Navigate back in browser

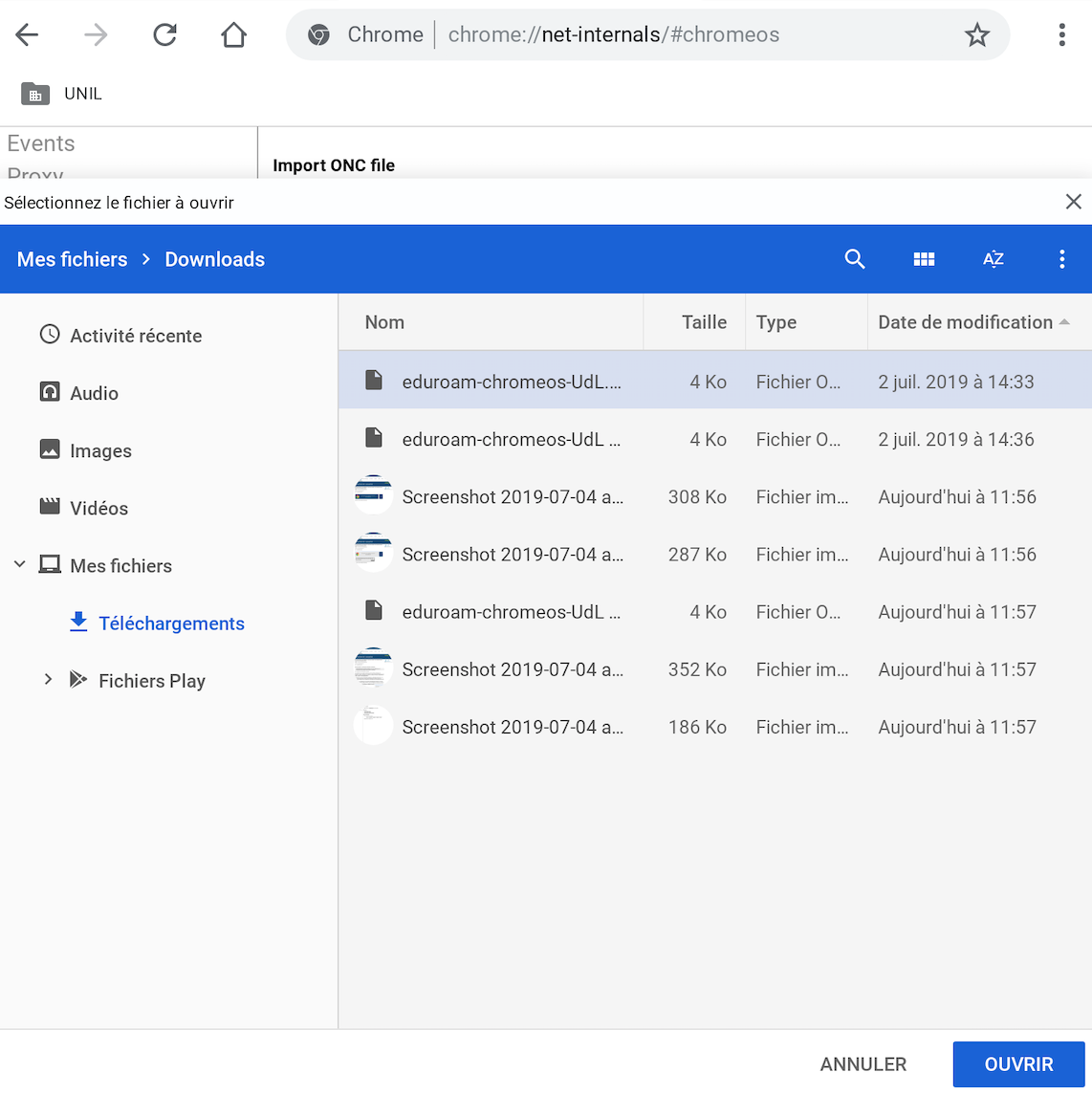point(27,35)
